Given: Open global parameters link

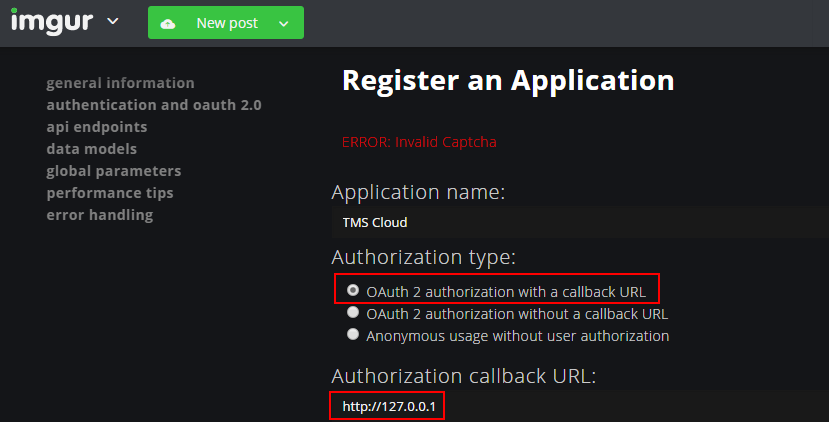Looking at the screenshot, I should pos(113,171).
